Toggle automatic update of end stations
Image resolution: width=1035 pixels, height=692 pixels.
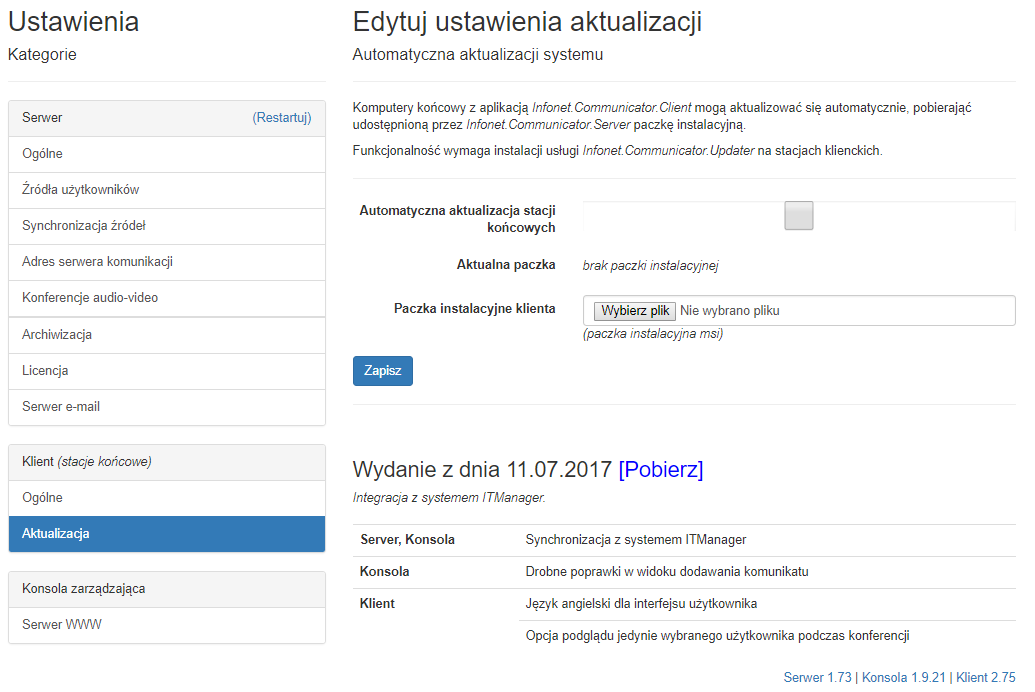(x=798, y=216)
